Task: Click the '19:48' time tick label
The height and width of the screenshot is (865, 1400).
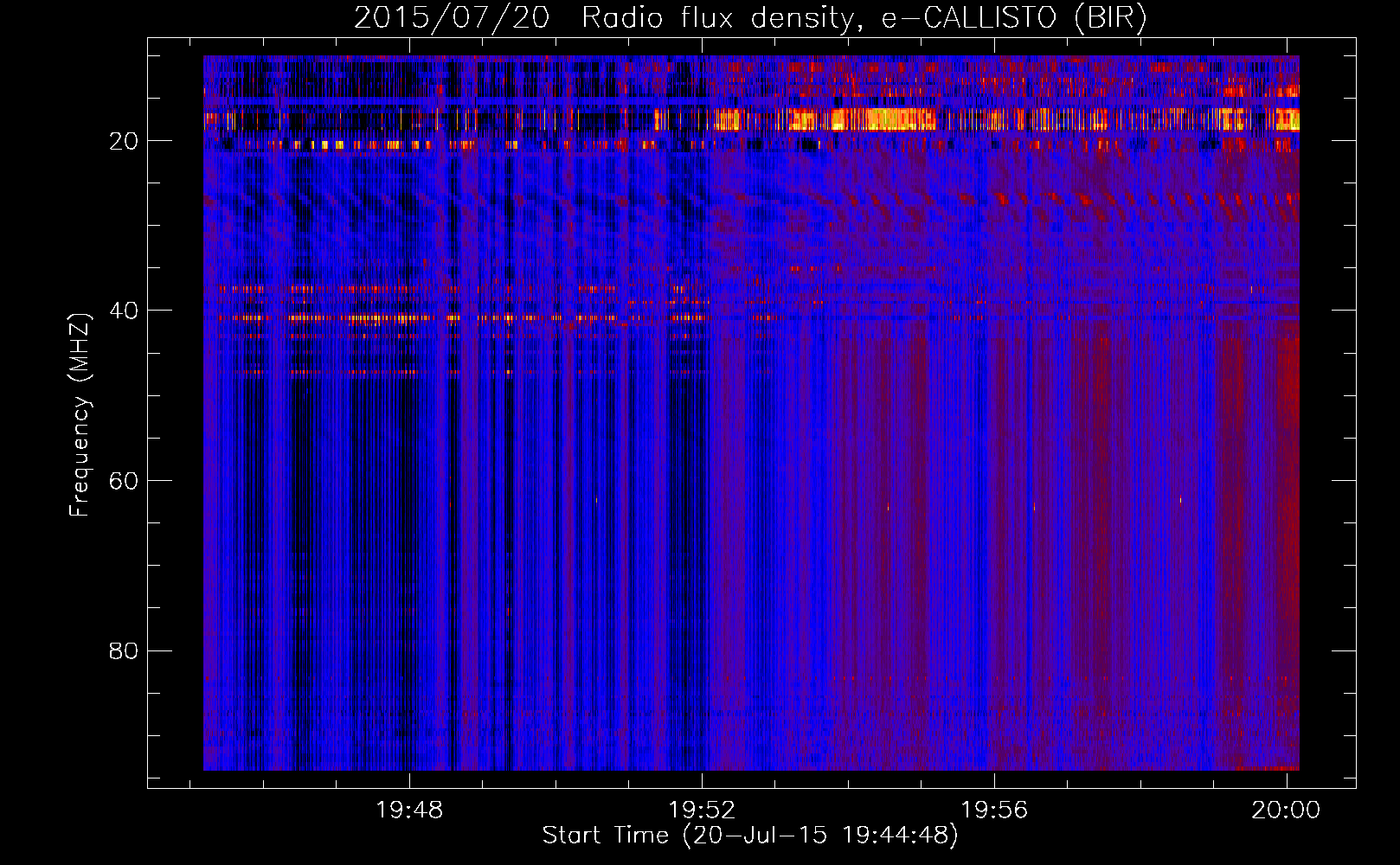Action: pyautogui.click(x=409, y=811)
